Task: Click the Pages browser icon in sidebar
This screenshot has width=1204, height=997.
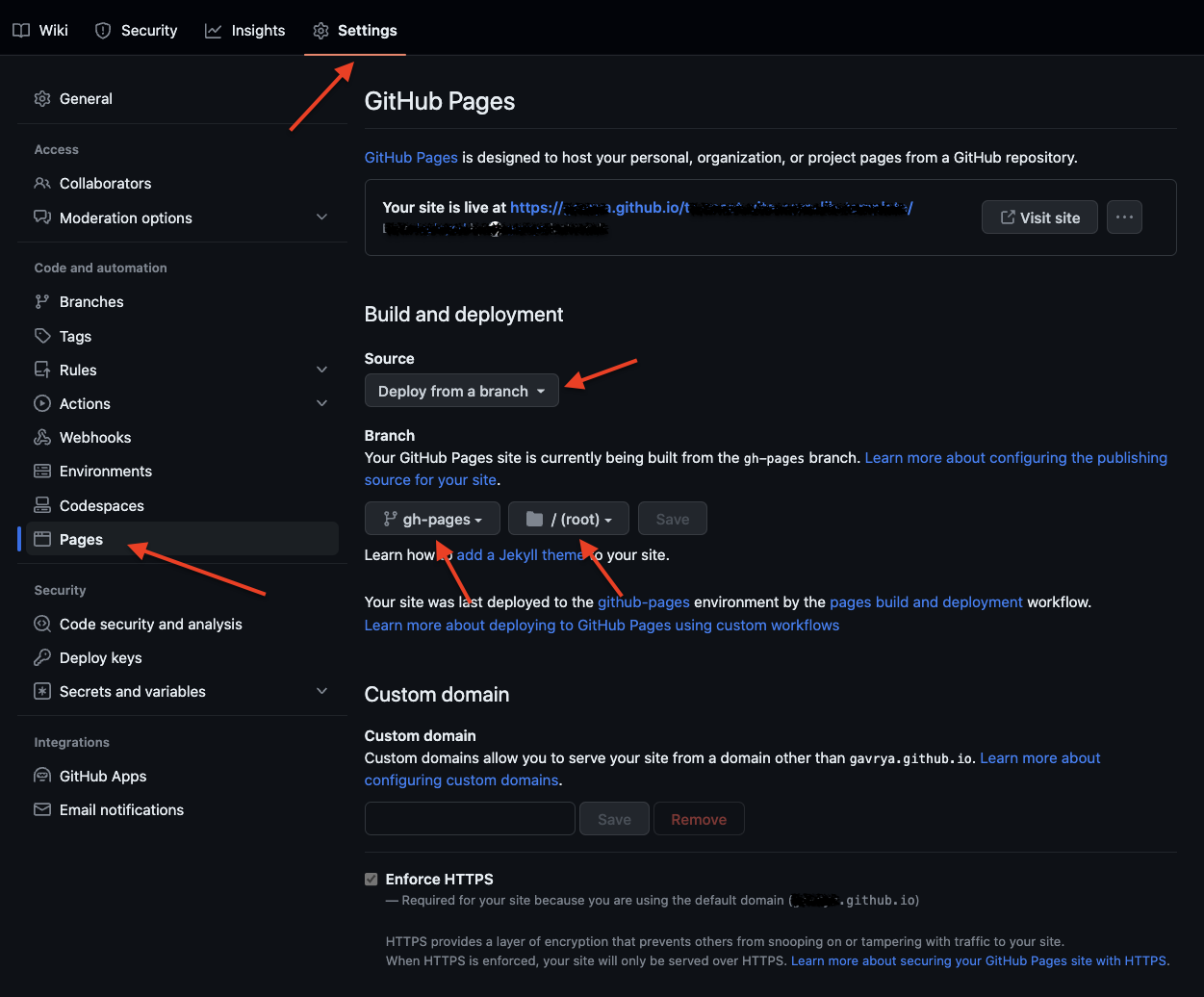Action: [42, 539]
